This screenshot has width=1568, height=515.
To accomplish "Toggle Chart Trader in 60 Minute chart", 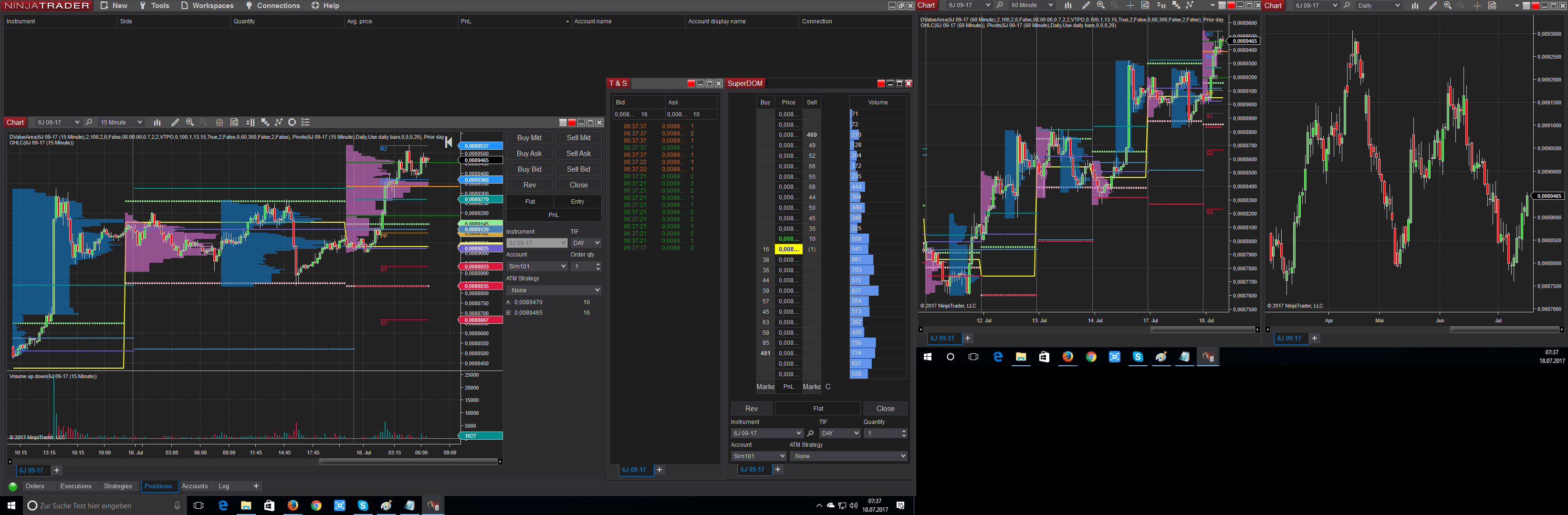I will [1161, 5].
